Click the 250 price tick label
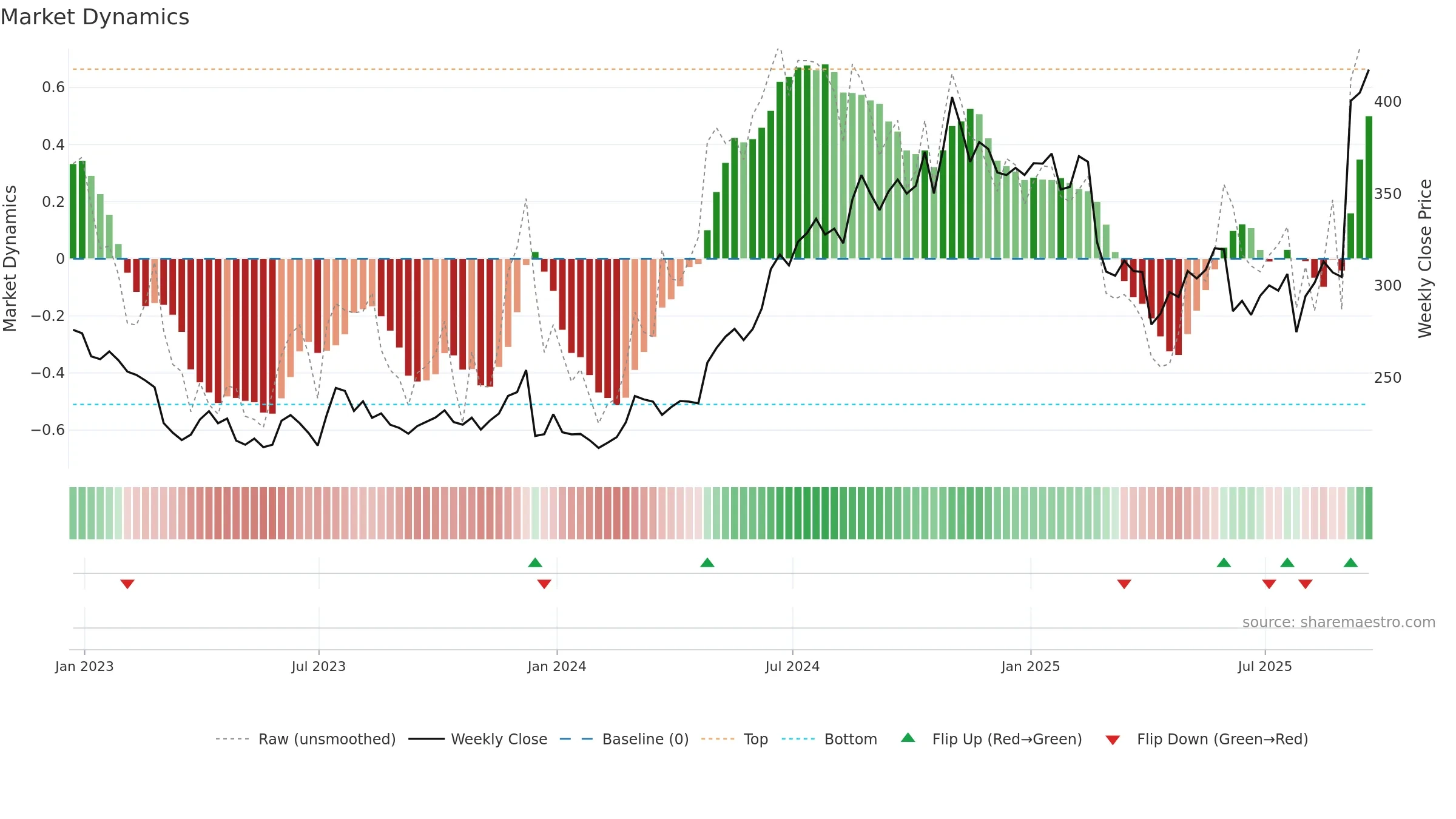 point(1388,377)
